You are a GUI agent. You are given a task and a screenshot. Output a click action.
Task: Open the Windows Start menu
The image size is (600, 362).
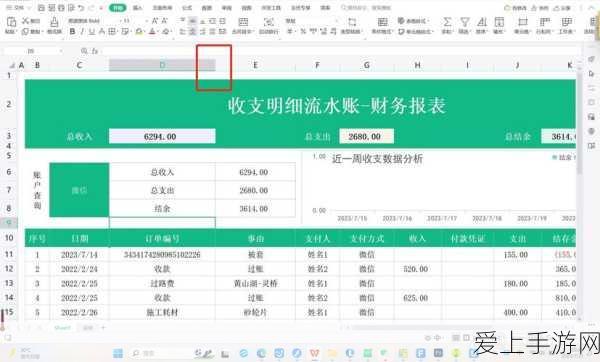point(118,353)
